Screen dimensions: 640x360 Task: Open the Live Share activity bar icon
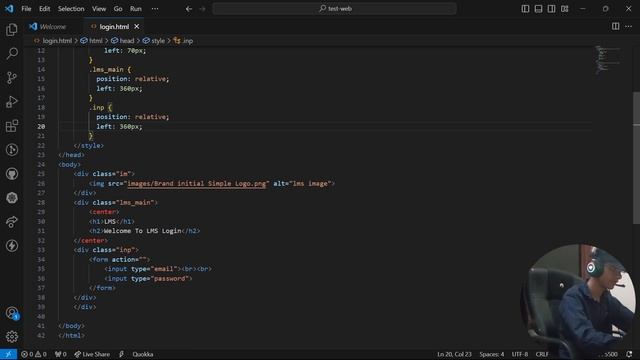(x=12, y=222)
